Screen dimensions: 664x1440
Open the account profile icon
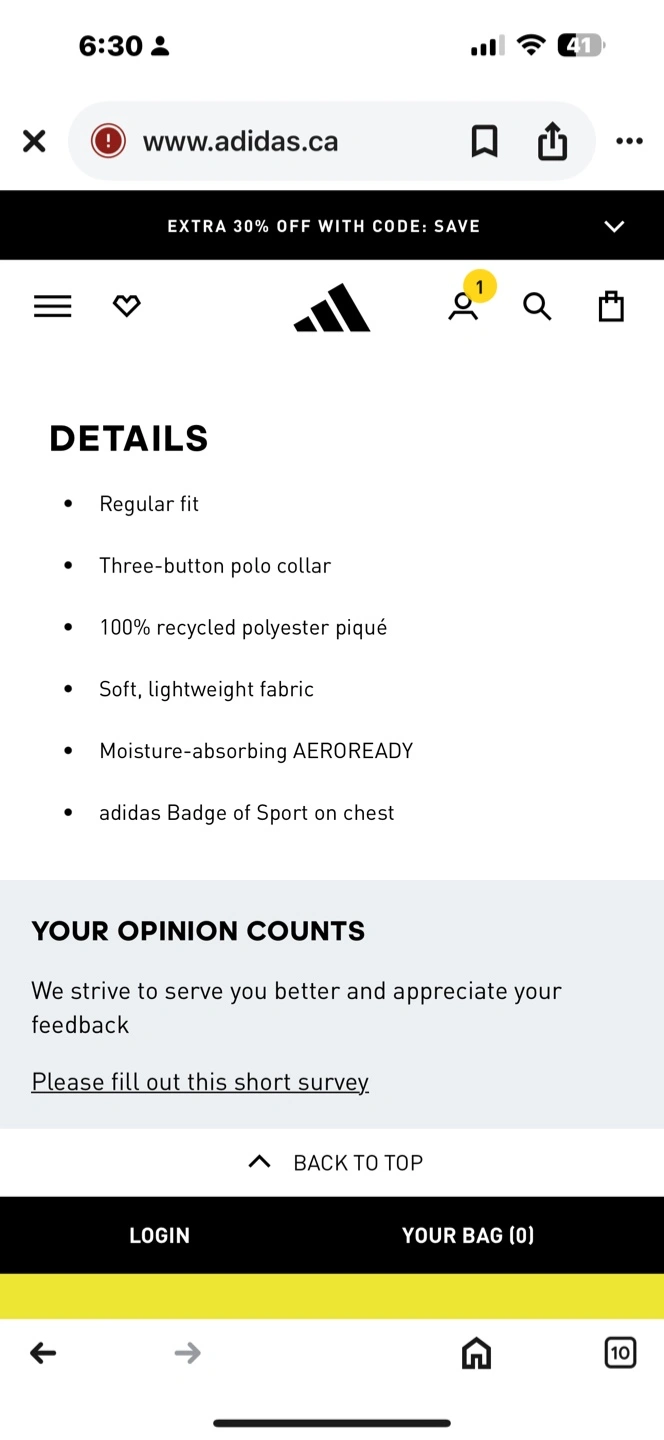click(x=463, y=307)
